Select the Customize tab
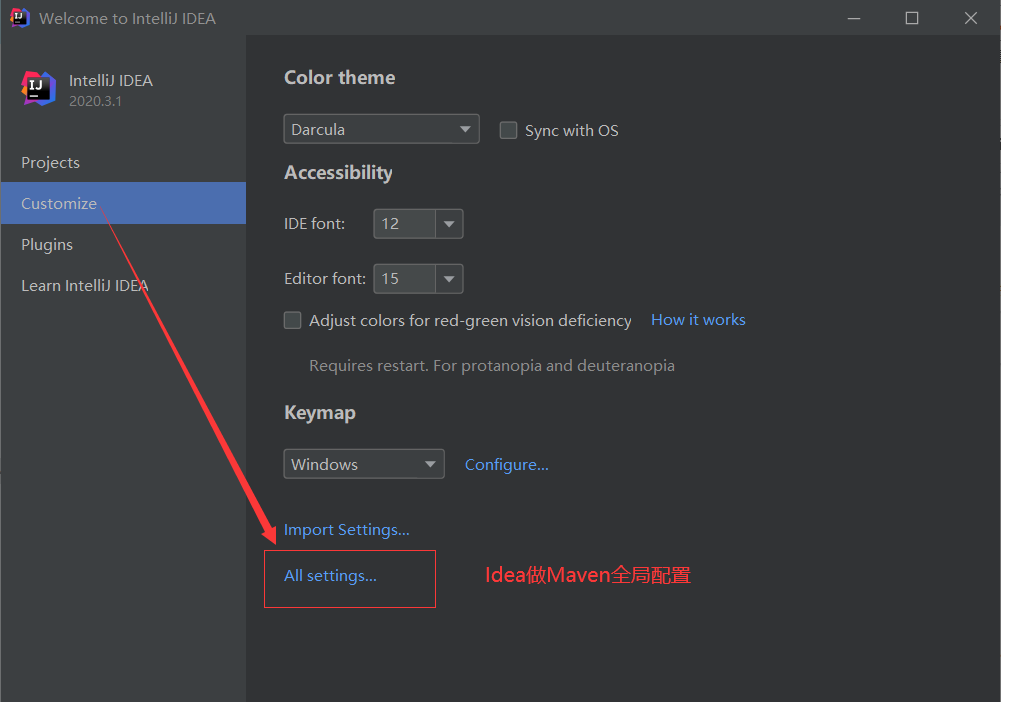The width and height of the screenshot is (1022, 702). pyautogui.click(x=59, y=204)
